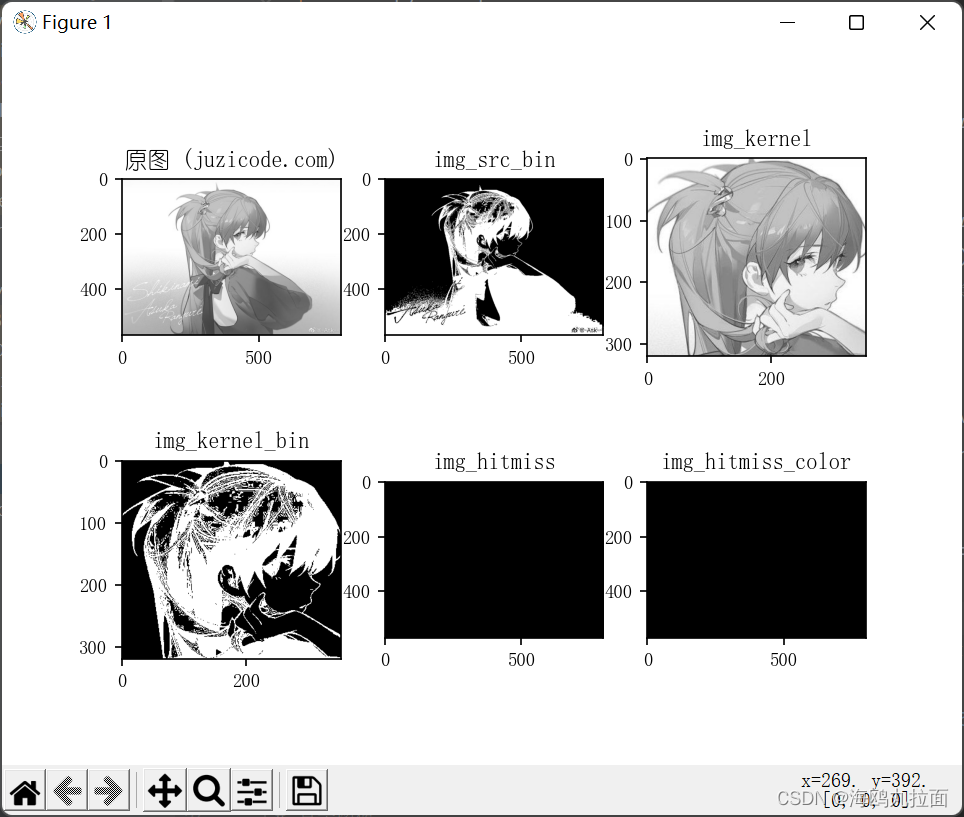Screen dimensions: 964x817
Task: Click the title text 'img_hitmiss'
Action: pyautogui.click(x=495, y=462)
